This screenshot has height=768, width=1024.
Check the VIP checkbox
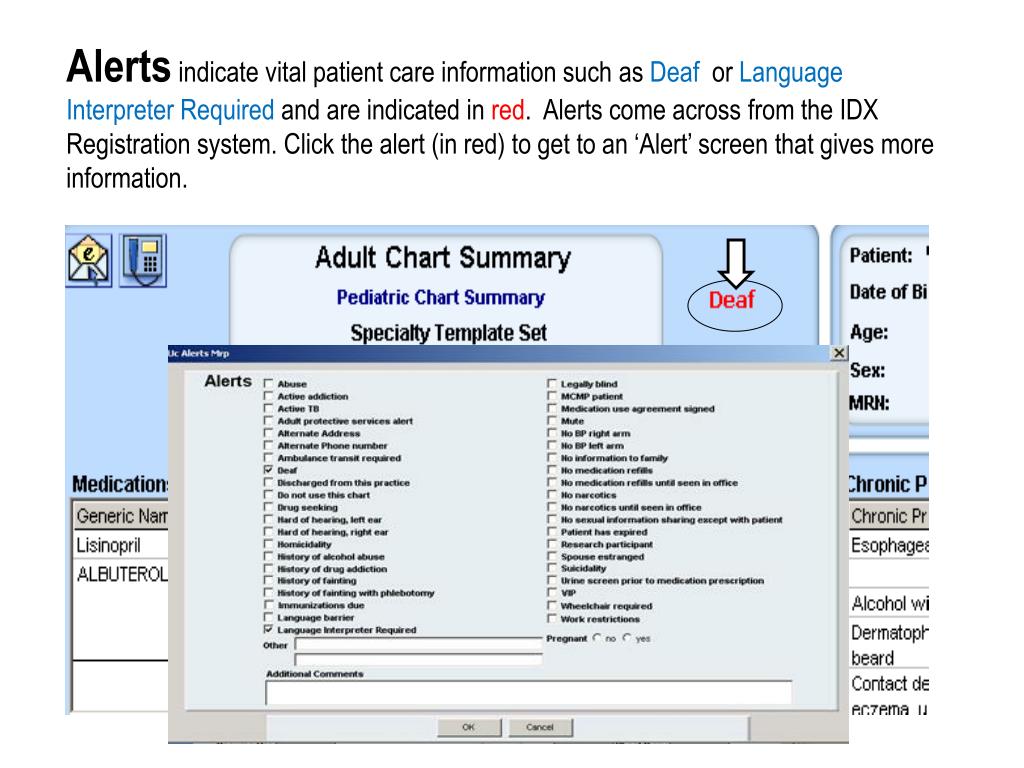pos(552,592)
